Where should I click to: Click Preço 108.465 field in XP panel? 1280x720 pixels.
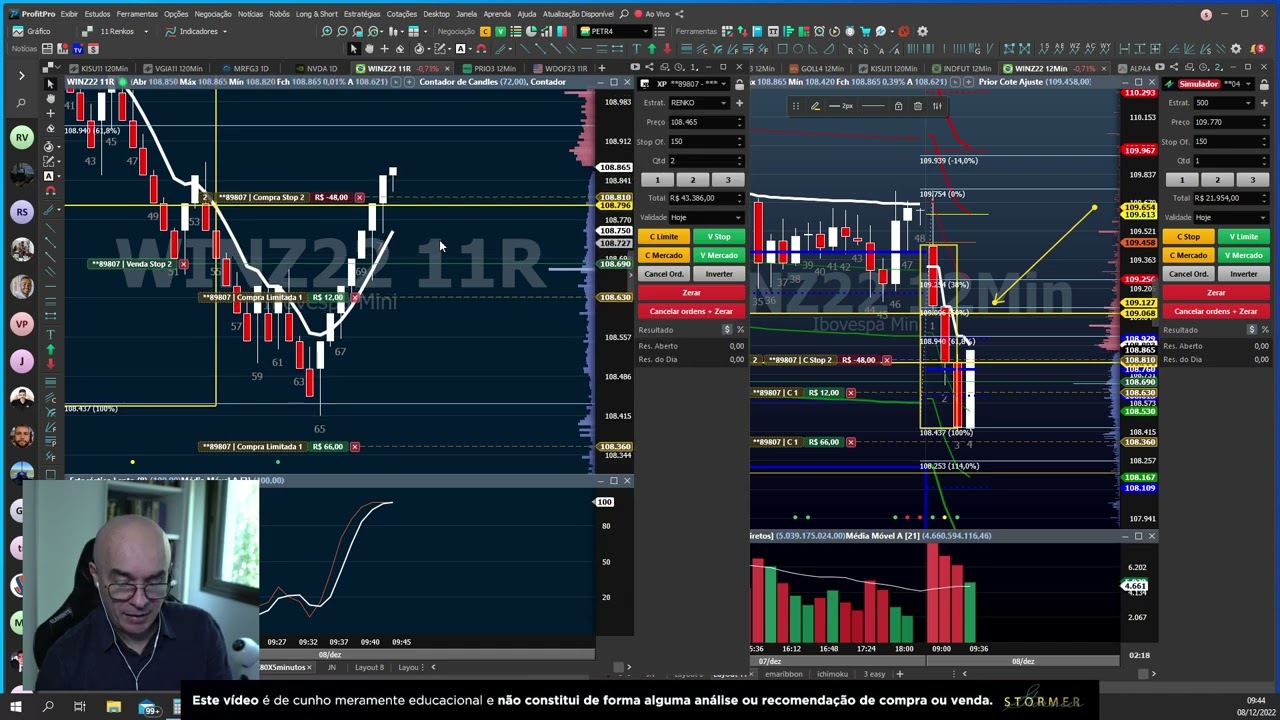coord(706,122)
